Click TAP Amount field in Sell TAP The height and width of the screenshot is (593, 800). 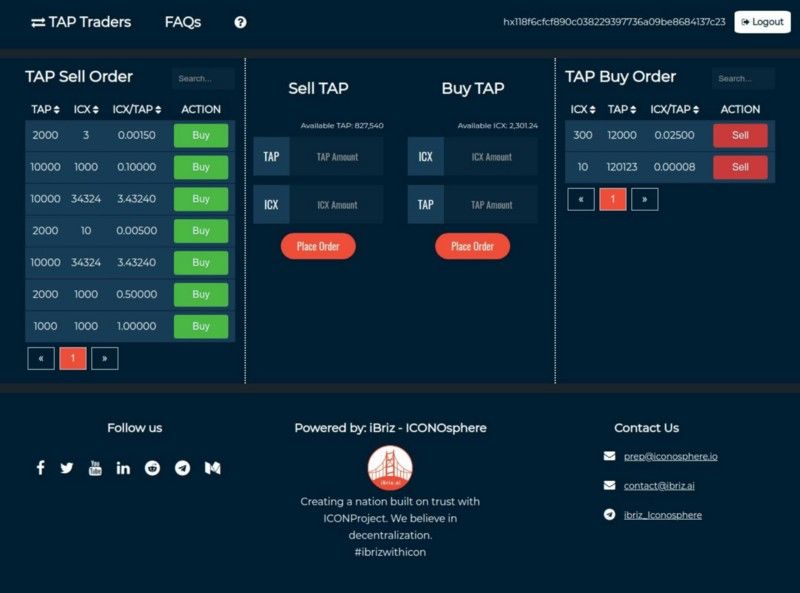pyautogui.click(x=337, y=157)
